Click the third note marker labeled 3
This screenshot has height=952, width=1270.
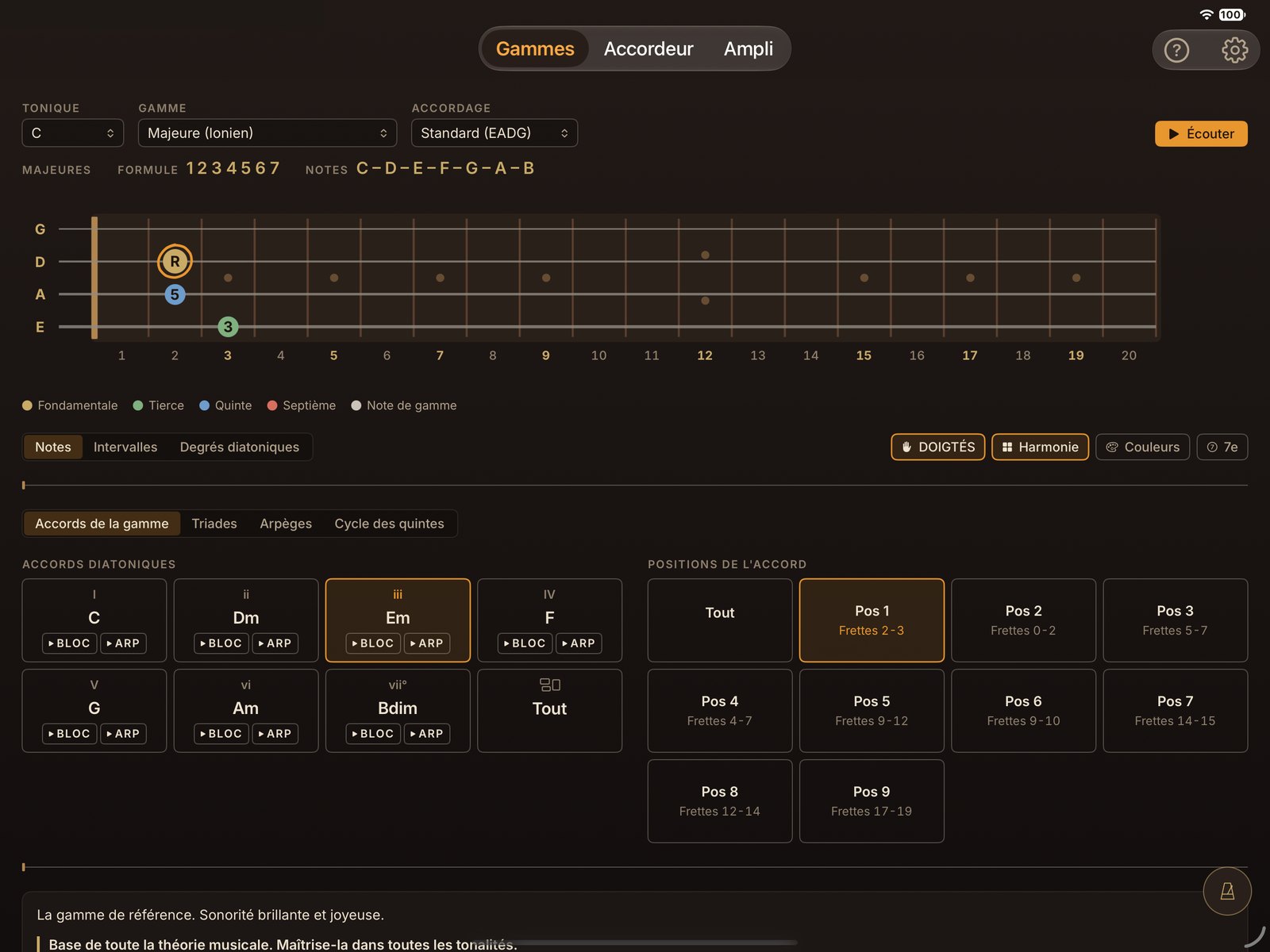pos(228,326)
